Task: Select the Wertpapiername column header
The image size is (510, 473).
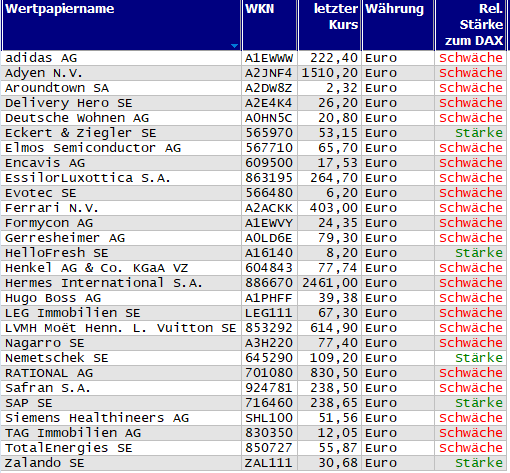Action: coord(121,25)
